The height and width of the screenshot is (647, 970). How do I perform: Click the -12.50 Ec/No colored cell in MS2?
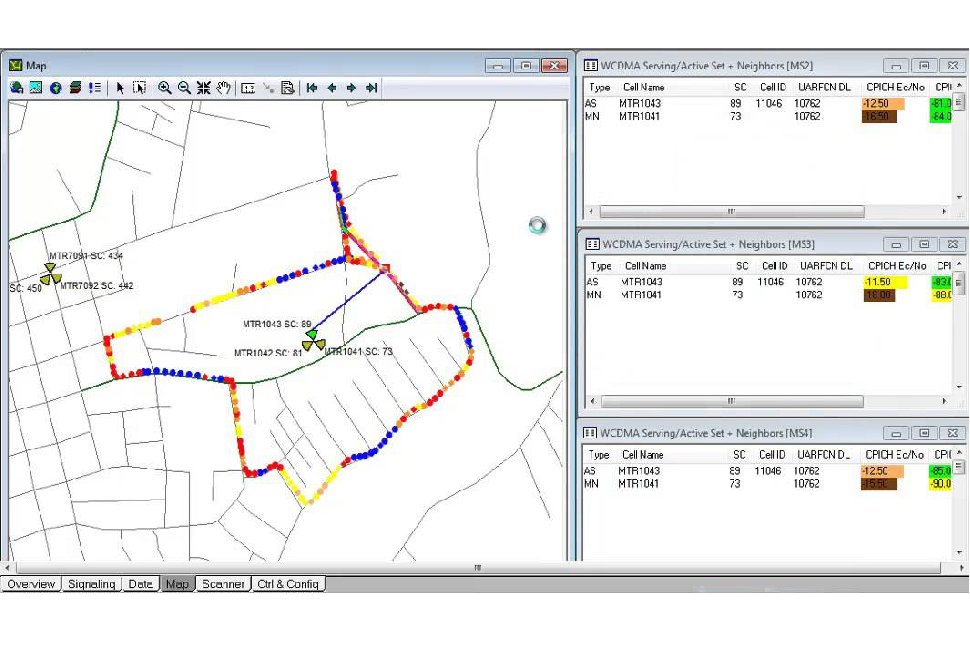883,103
